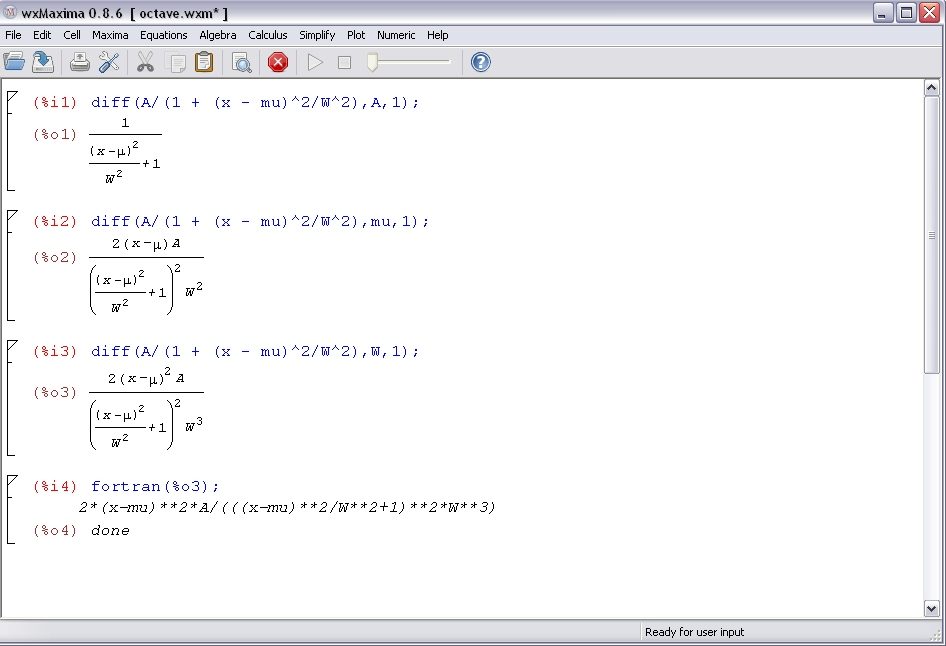
Task: Paste from clipboard icon
Action: 204,62
